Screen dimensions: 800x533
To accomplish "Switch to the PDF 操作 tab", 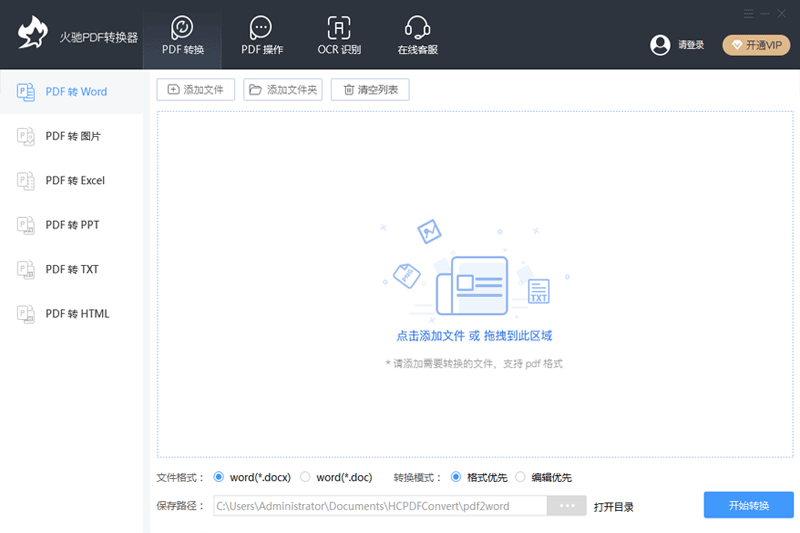I will [x=261, y=28].
